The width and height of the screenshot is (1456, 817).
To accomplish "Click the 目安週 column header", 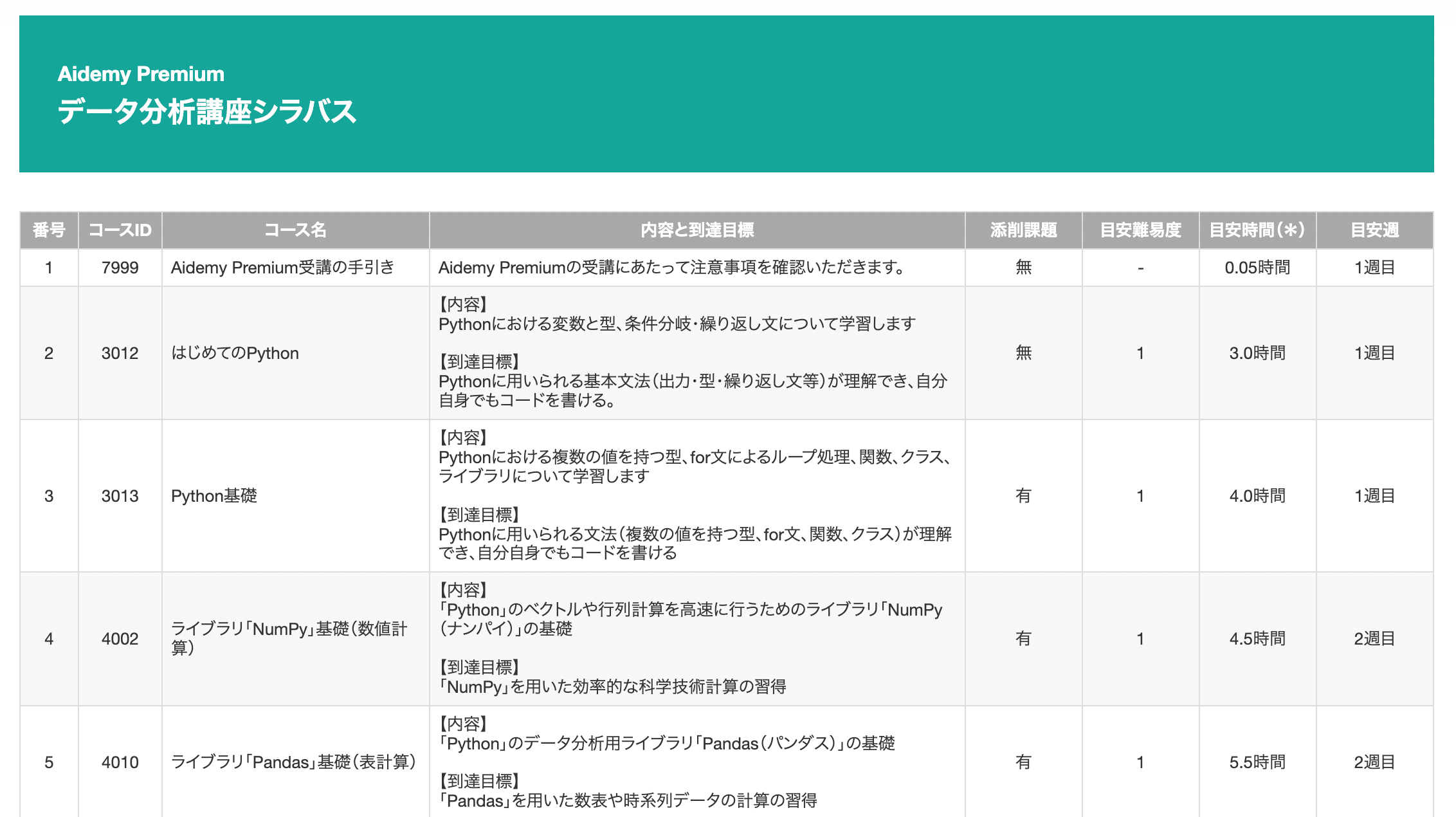I will coord(1374,230).
